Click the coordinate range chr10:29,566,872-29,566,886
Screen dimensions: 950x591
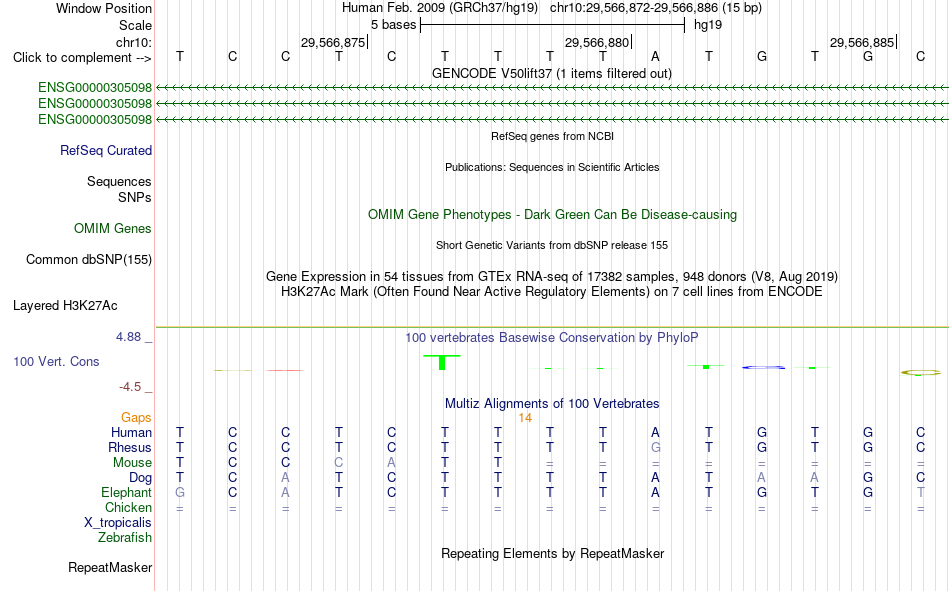[x=634, y=8]
